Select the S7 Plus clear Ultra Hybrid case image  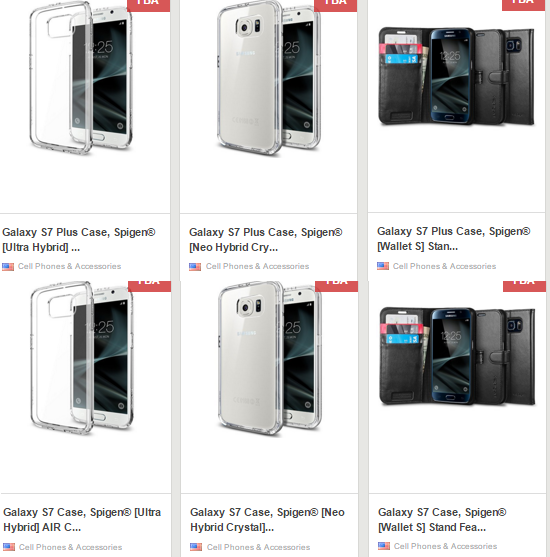[81, 78]
